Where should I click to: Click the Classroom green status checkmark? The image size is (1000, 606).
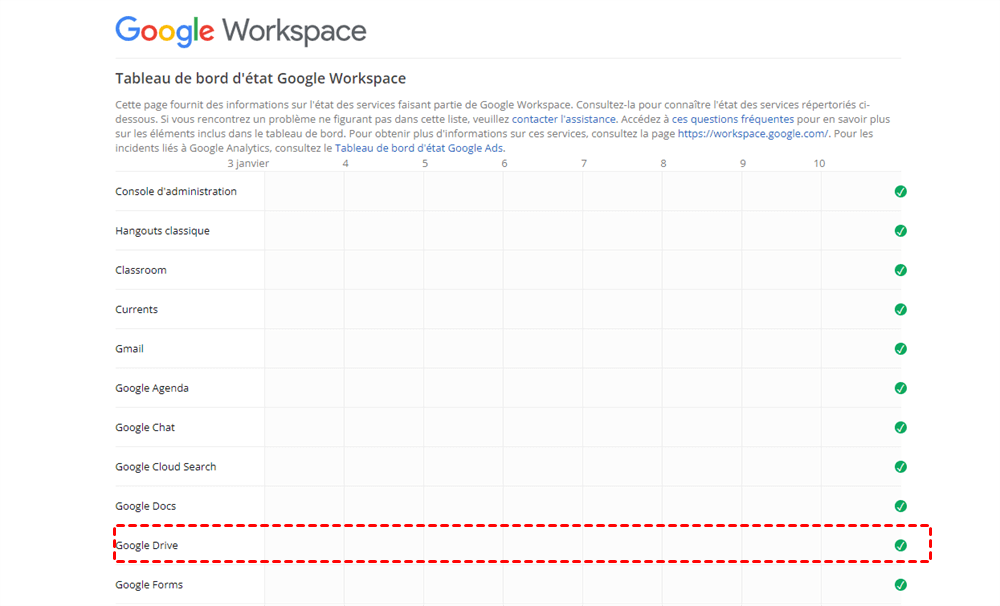coord(900,270)
